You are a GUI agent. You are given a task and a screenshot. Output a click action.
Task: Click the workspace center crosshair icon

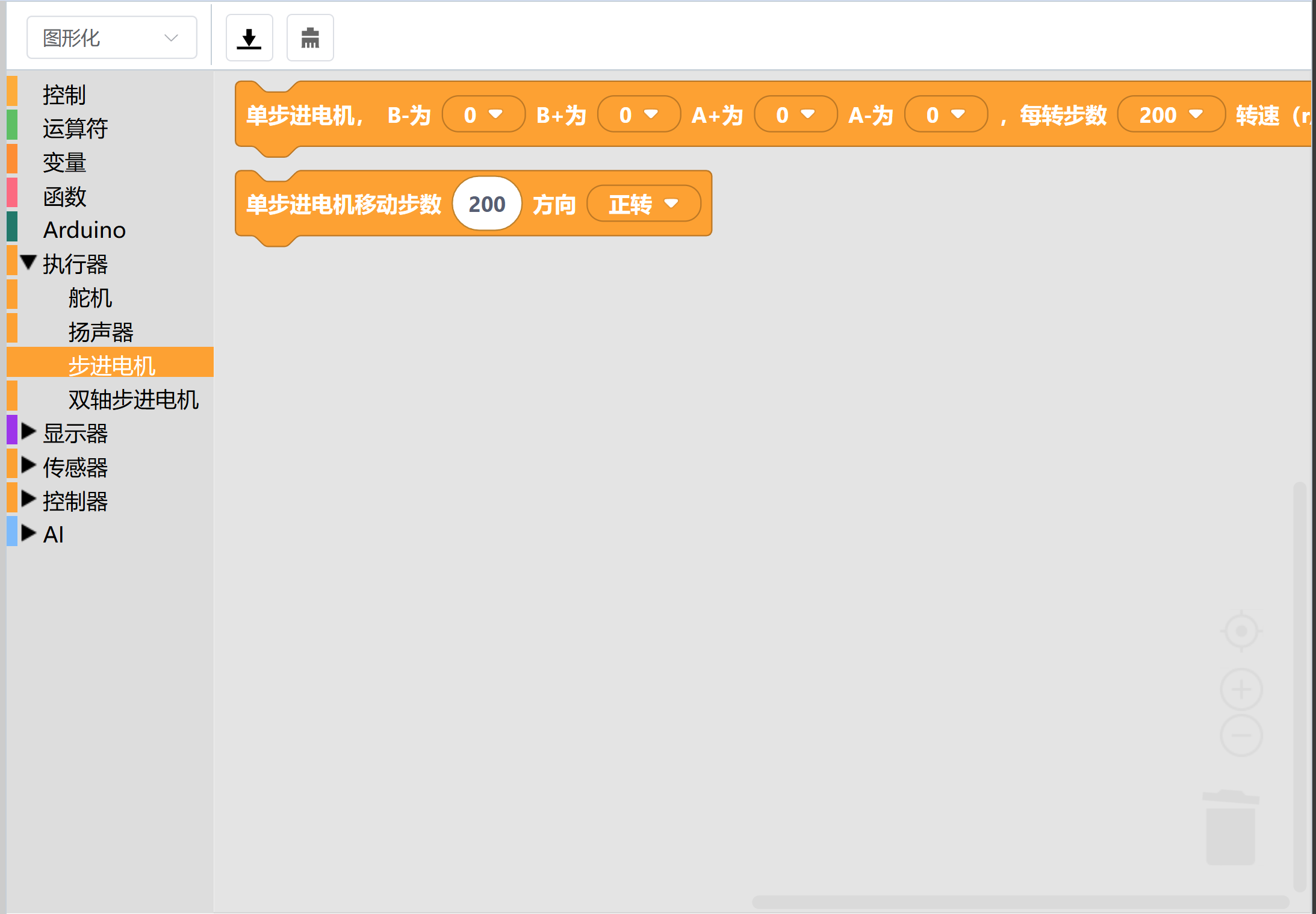[1241, 631]
